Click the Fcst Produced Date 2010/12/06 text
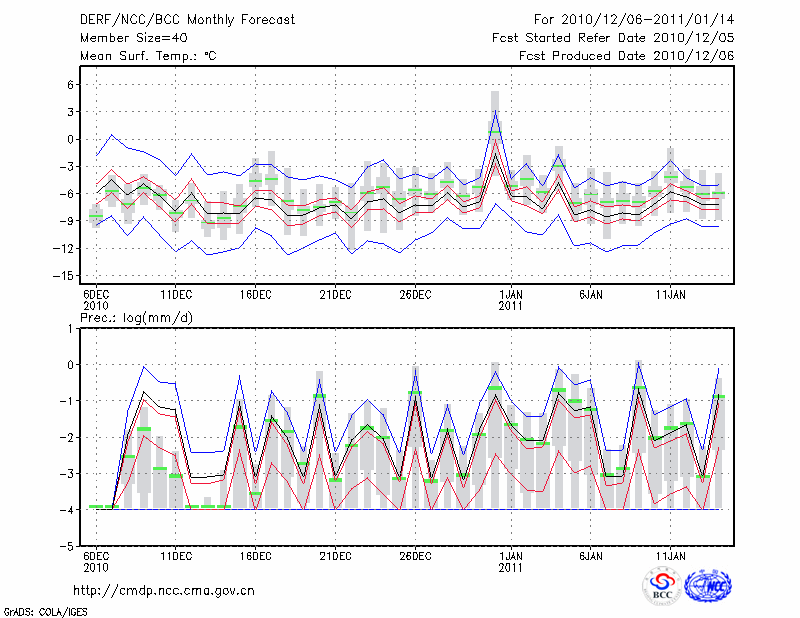800x618 pixels. (x=626, y=56)
